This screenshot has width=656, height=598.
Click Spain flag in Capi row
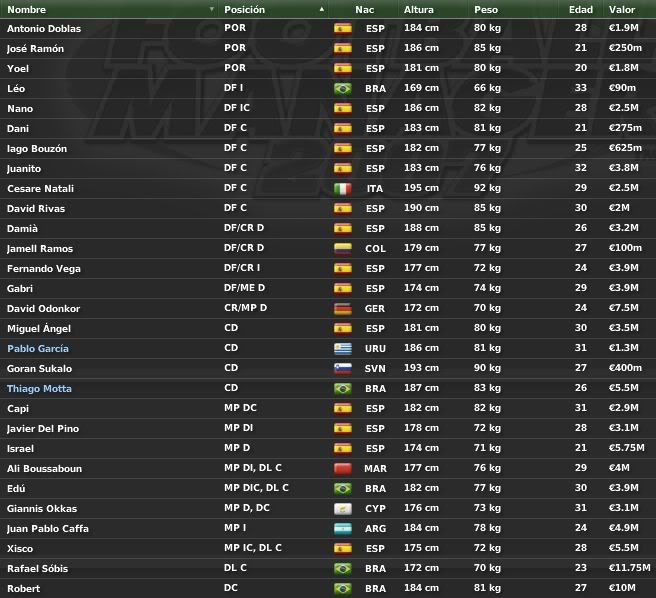pos(343,408)
